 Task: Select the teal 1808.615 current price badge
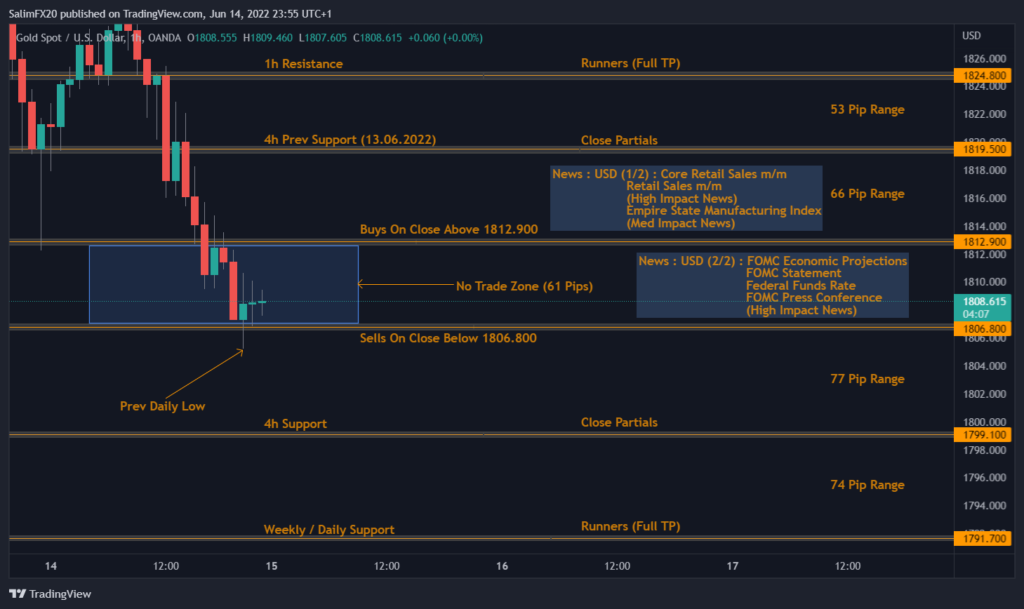(984, 300)
